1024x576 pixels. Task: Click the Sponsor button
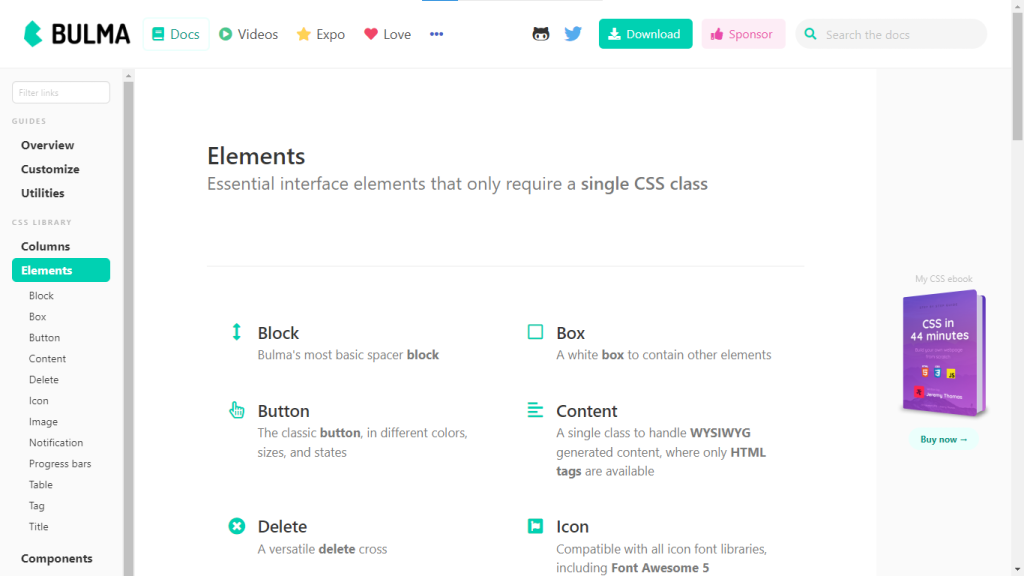[x=743, y=33]
